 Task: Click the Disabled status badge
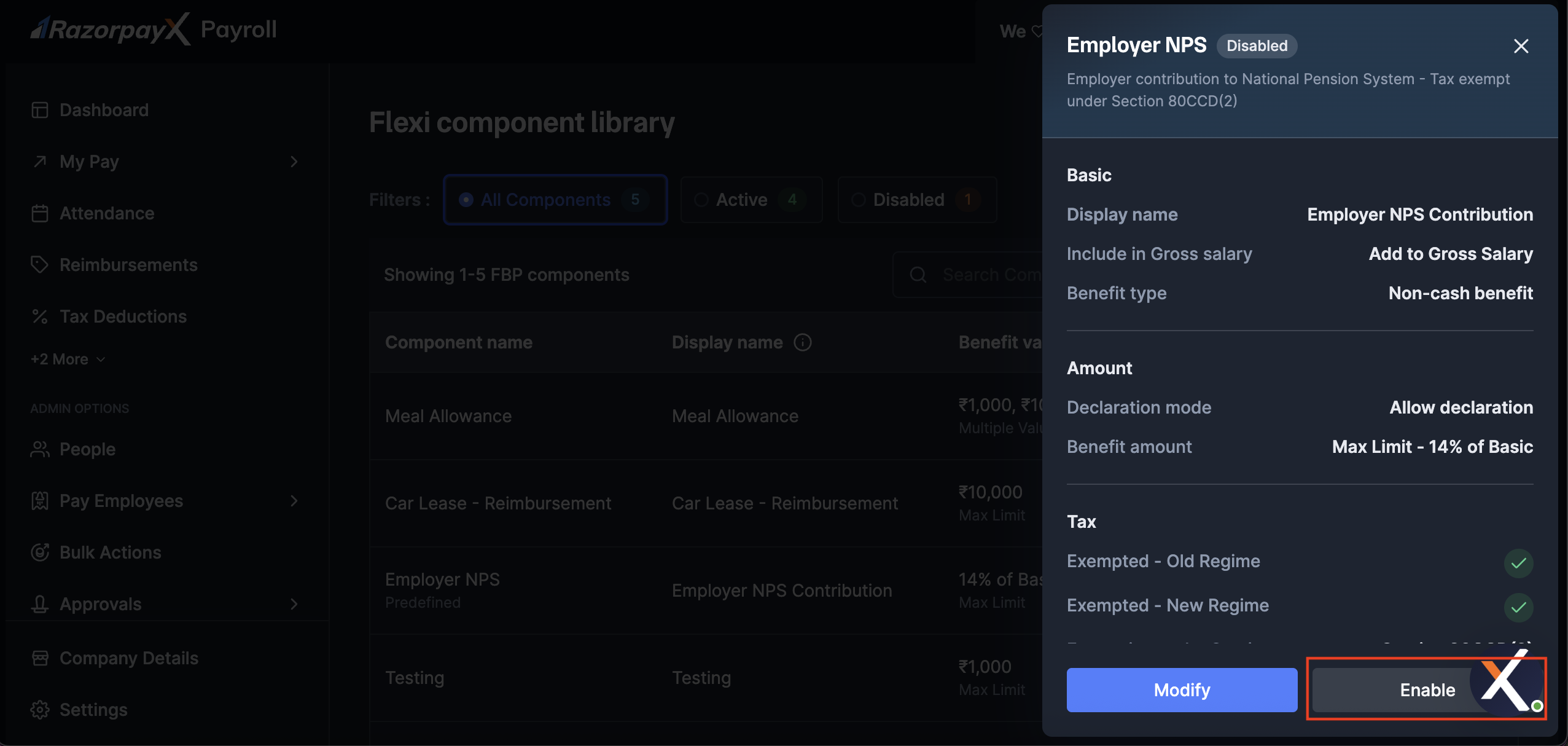click(1257, 46)
